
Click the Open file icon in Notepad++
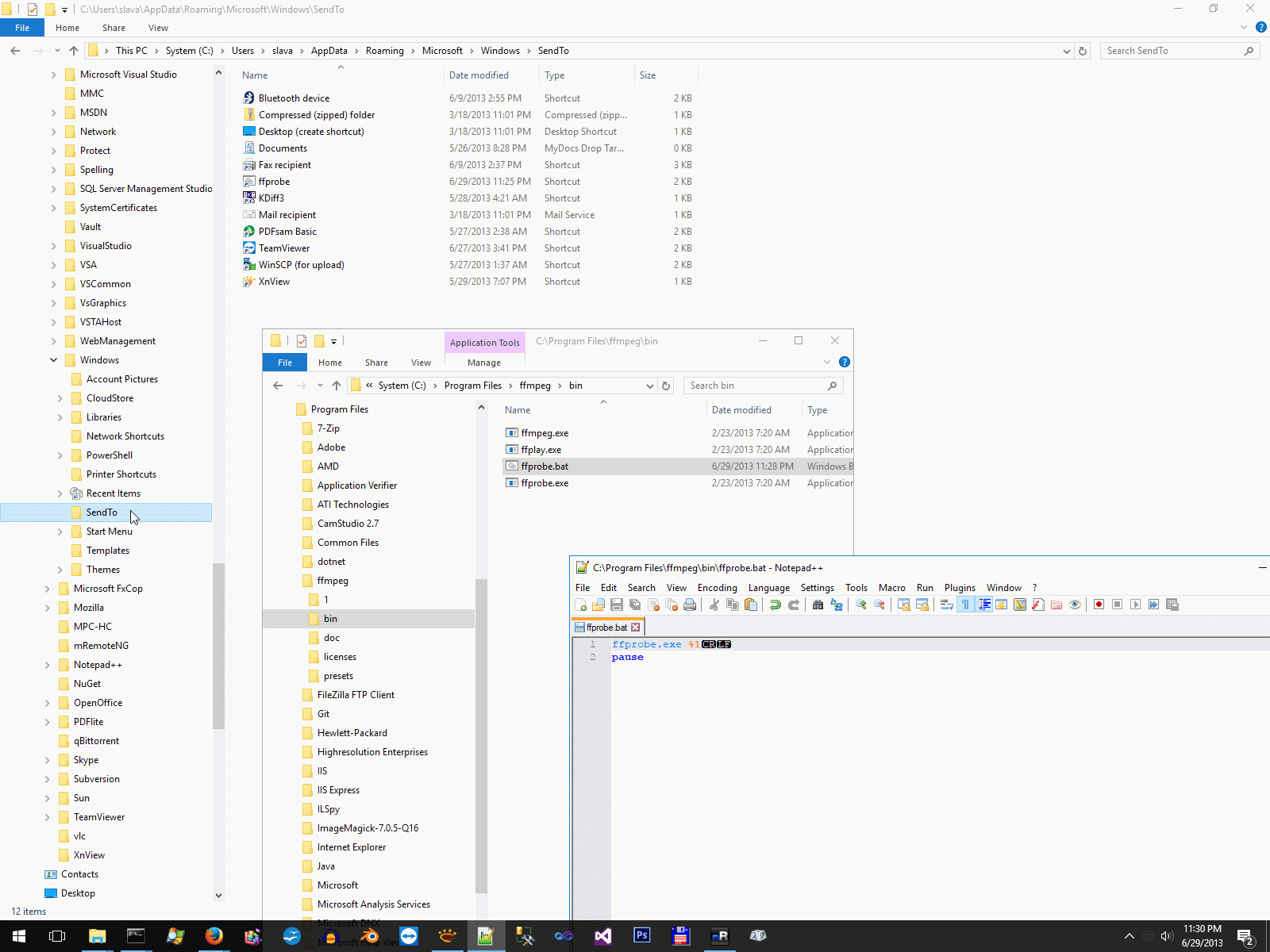[x=598, y=605]
